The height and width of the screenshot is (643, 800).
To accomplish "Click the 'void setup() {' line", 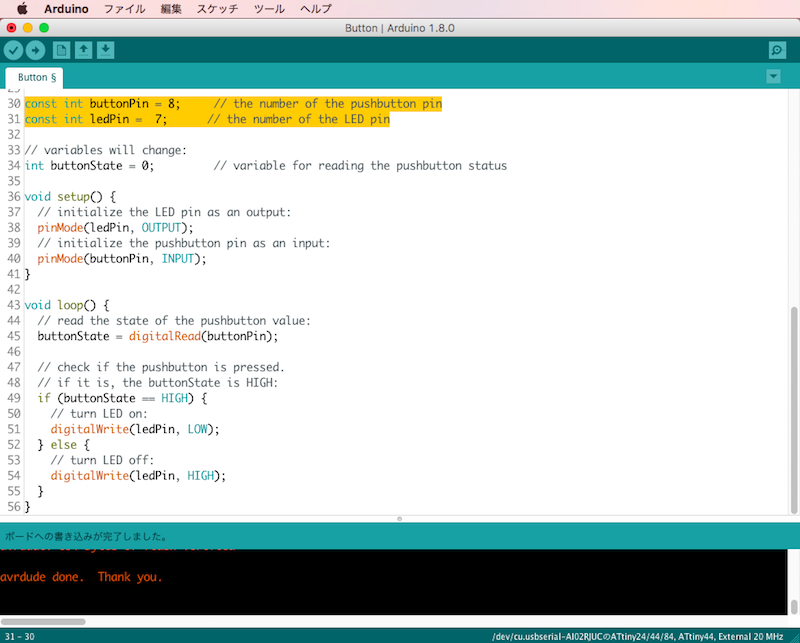I will (x=70, y=196).
